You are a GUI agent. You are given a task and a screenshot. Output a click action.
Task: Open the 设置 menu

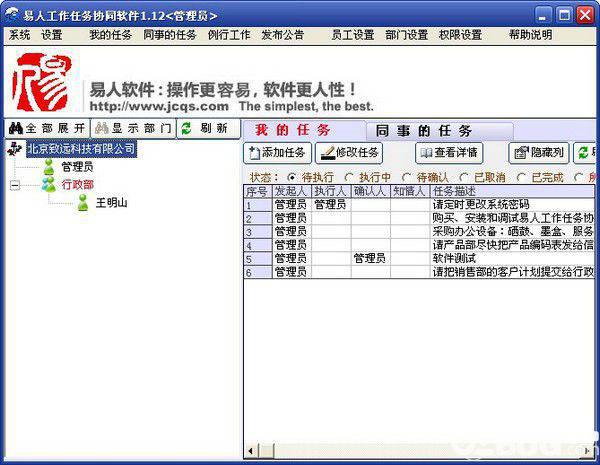52,35
